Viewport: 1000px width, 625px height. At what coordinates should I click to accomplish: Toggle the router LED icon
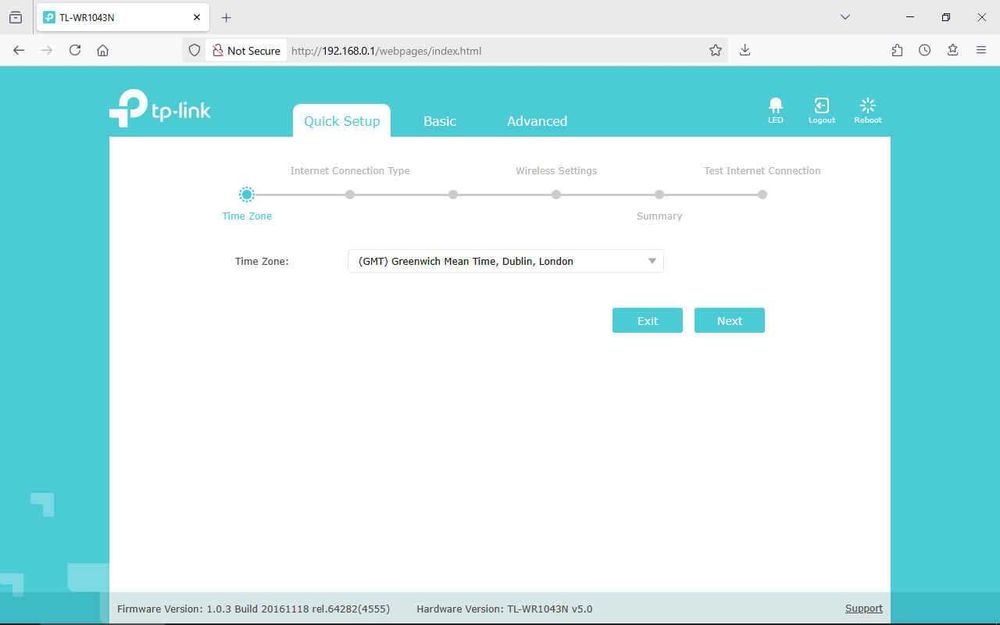(776, 110)
